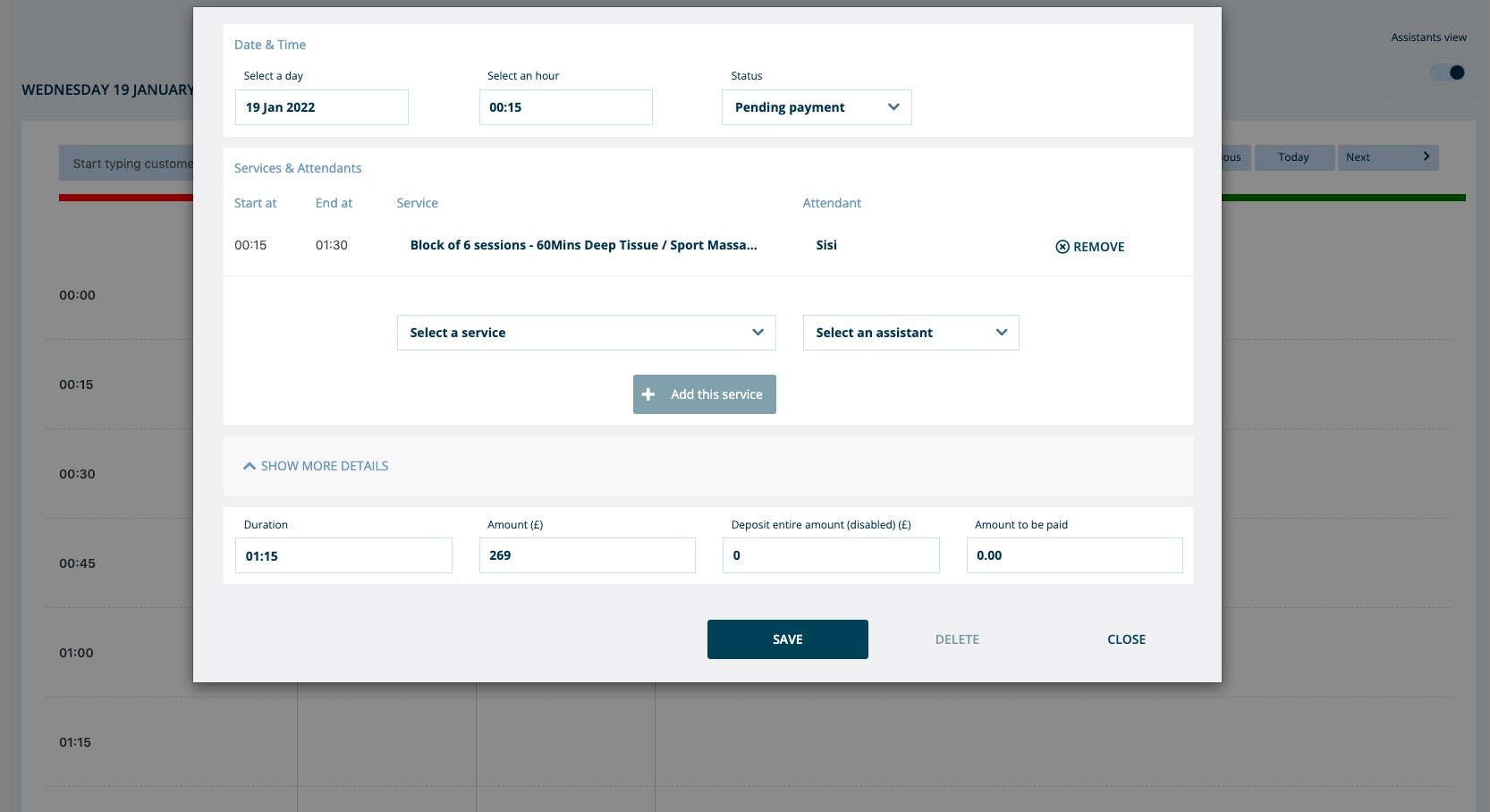This screenshot has width=1490, height=812.
Task: Click the Amount to be paid field
Action: click(1074, 554)
